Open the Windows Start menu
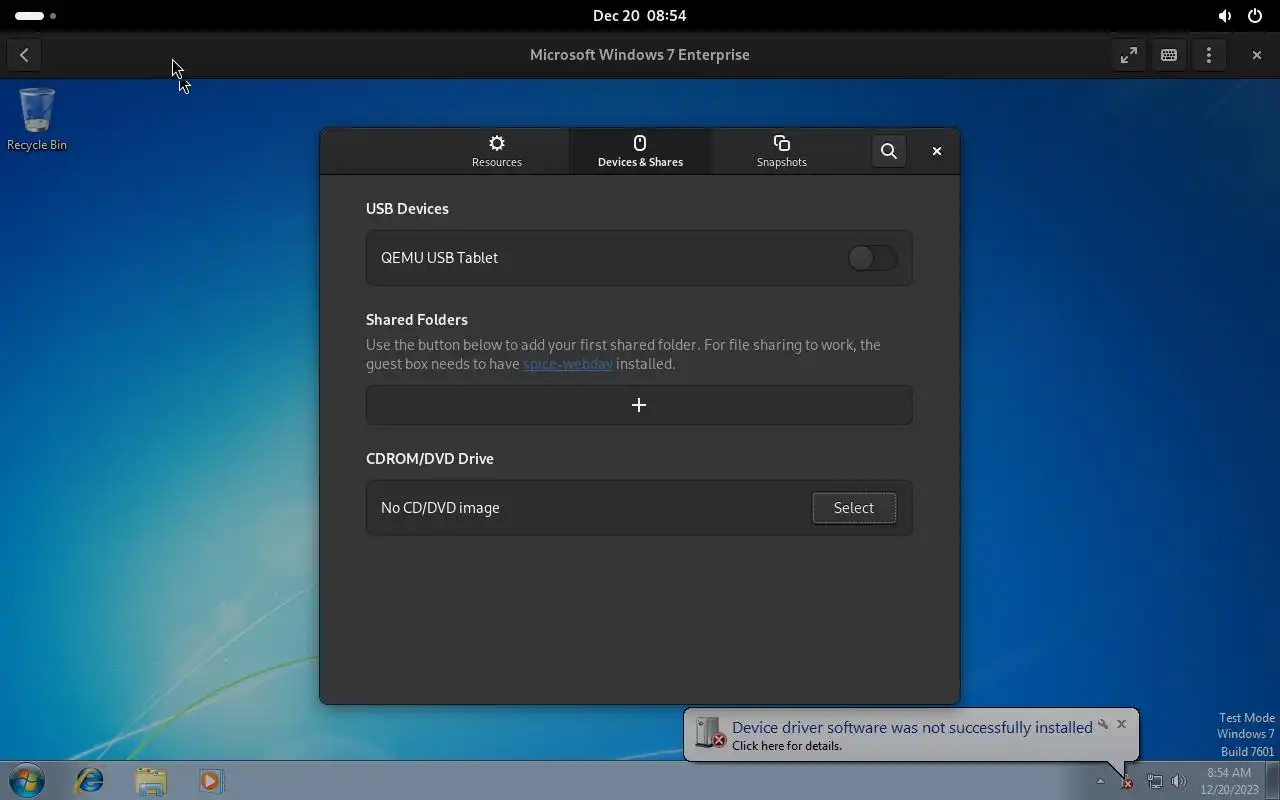This screenshot has width=1280, height=800. tap(27, 780)
